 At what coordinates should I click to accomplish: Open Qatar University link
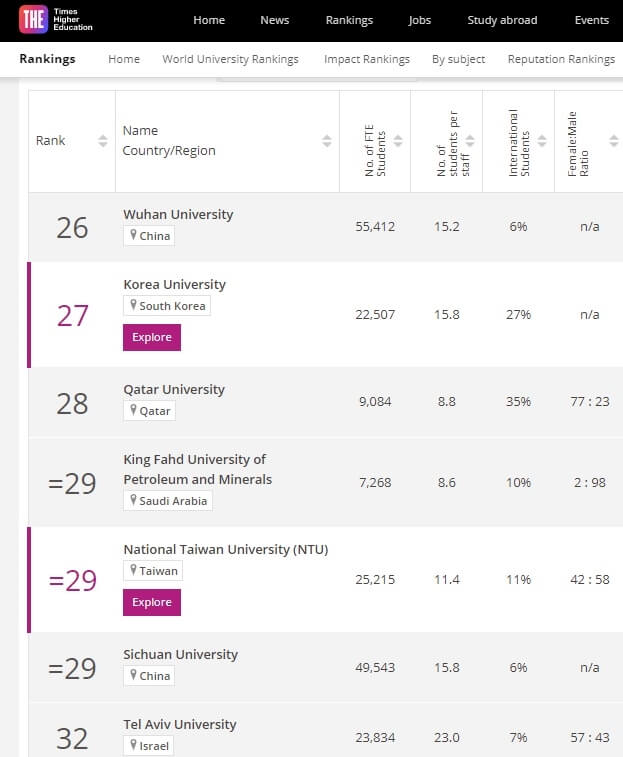174,389
